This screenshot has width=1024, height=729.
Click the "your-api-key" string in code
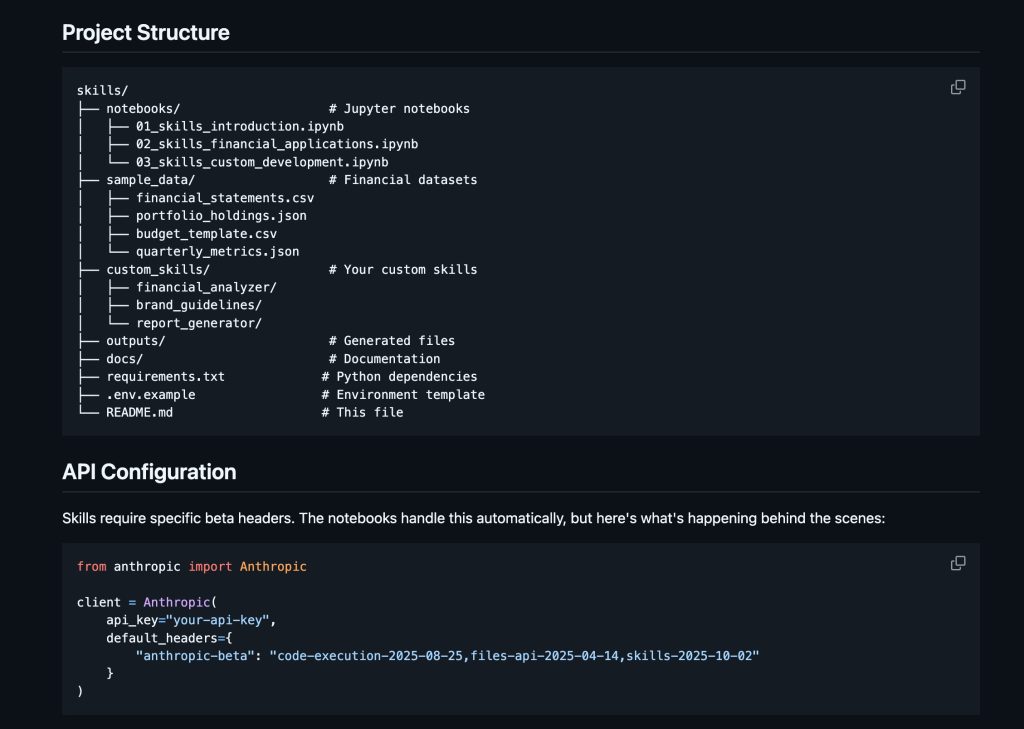point(217,620)
